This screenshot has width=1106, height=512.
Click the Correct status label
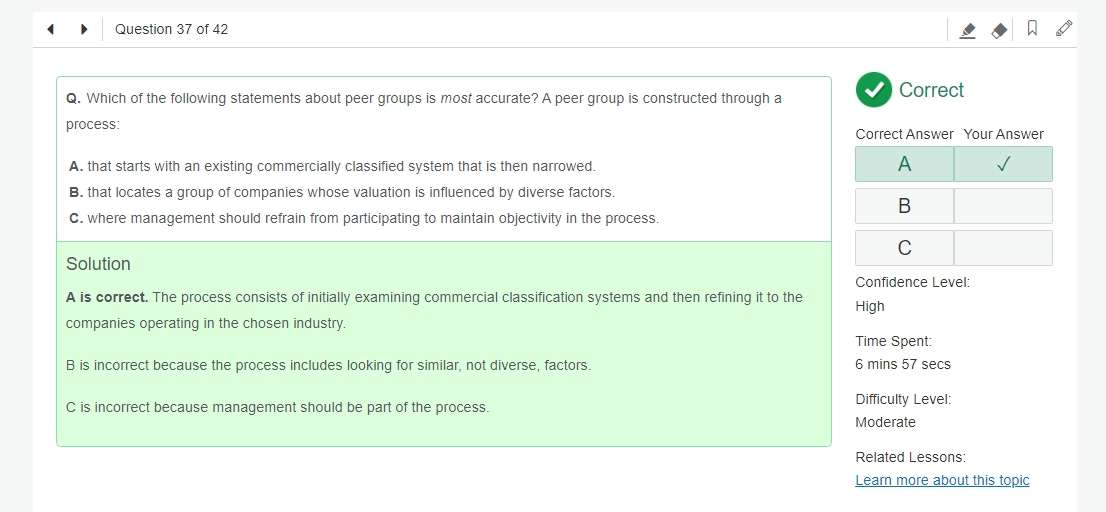(931, 90)
